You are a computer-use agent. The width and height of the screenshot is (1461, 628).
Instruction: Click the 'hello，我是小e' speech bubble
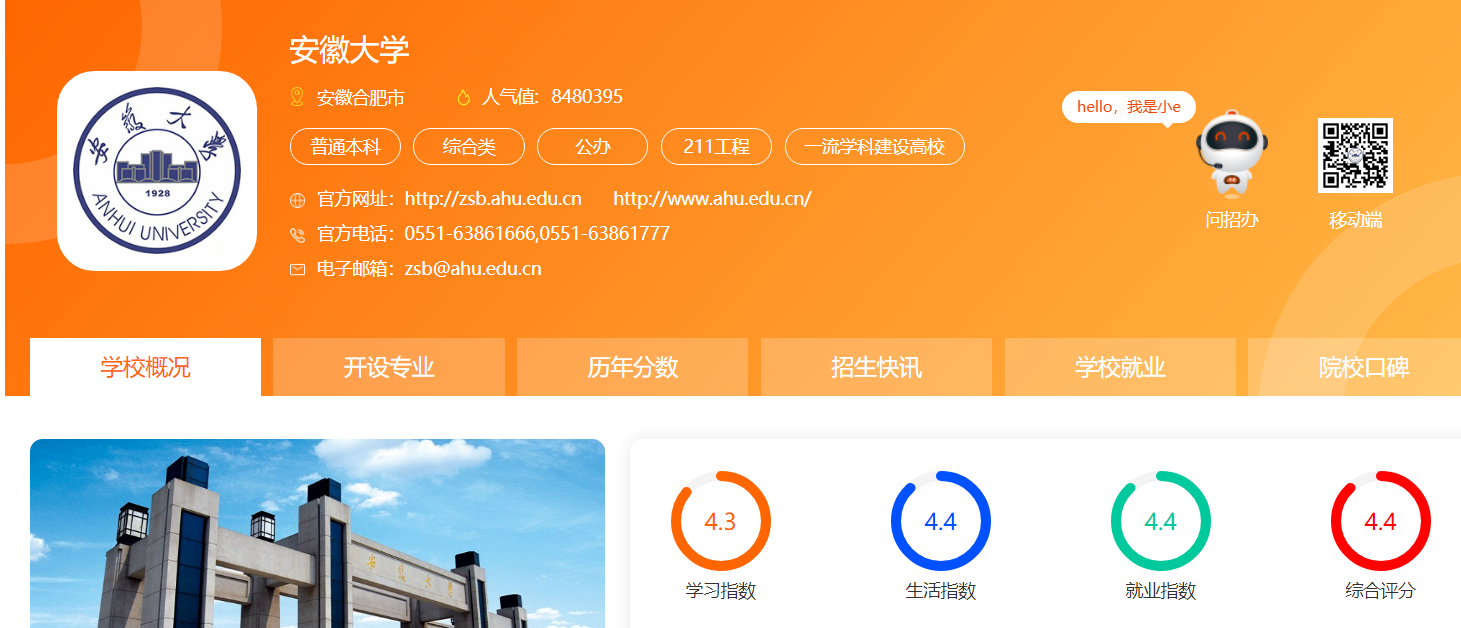click(x=1129, y=107)
